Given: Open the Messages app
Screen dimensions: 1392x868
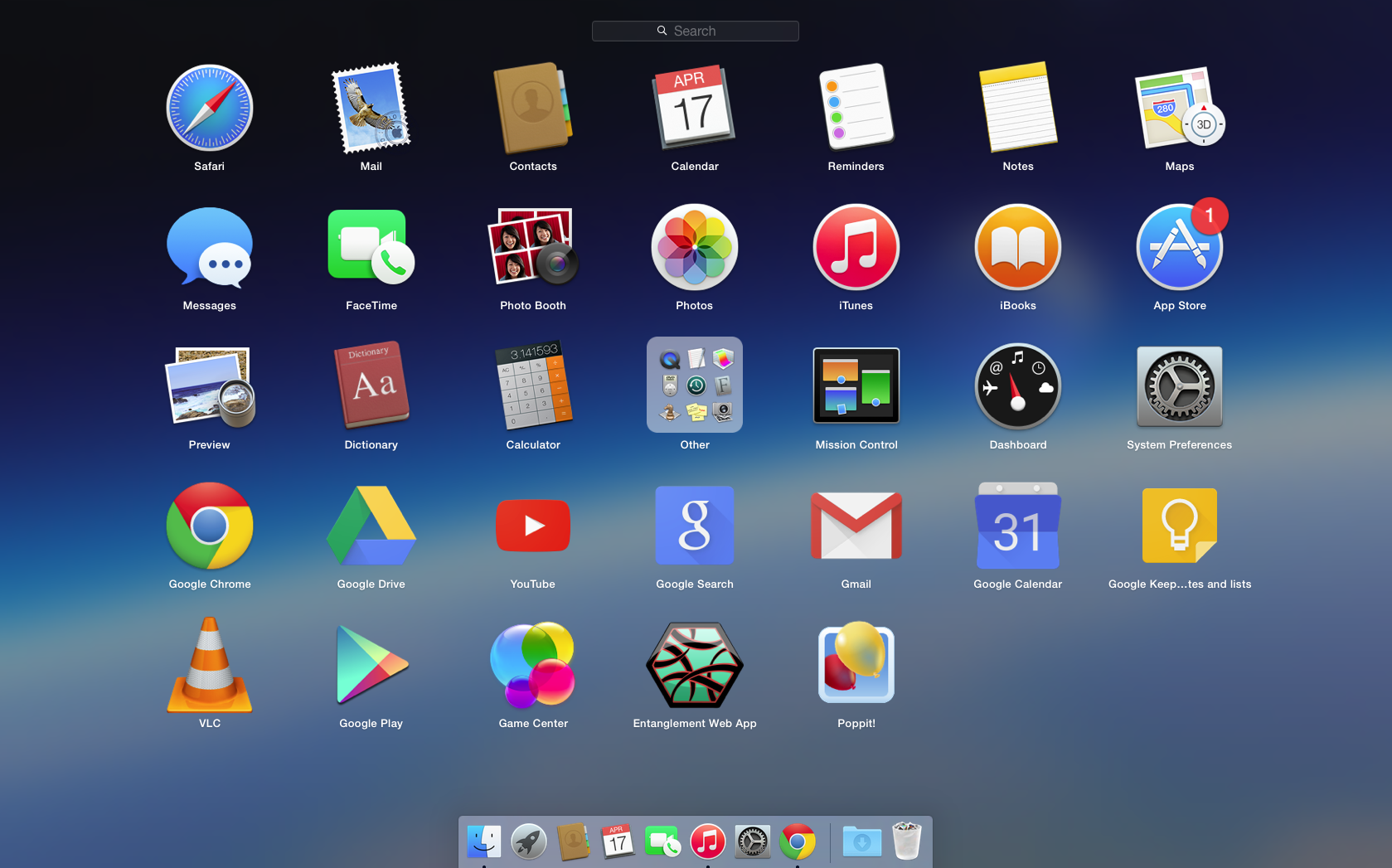Looking at the screenshot, I should 210,247.
